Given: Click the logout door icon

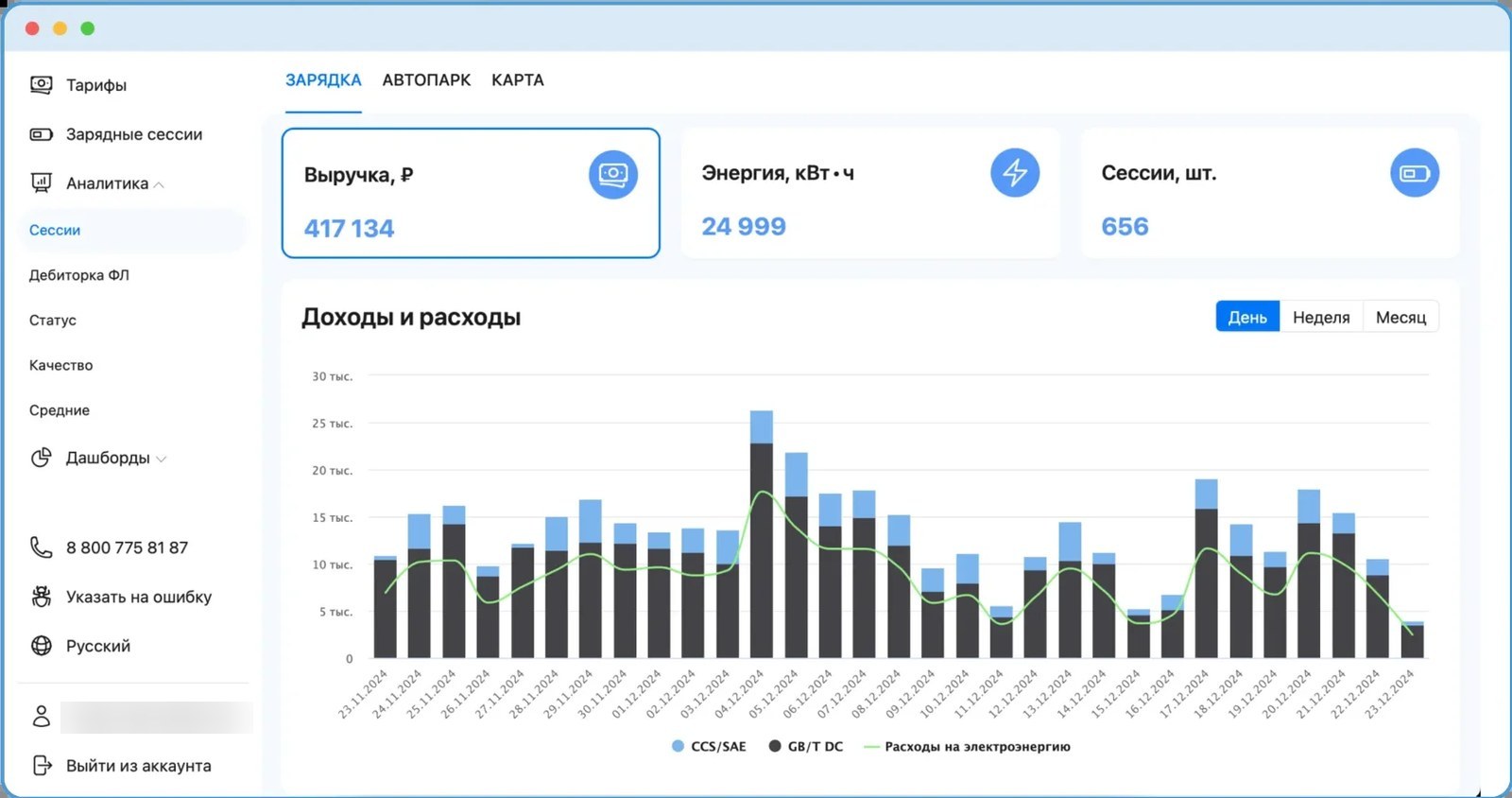Looking at the screenshot, I should [42, 765].
